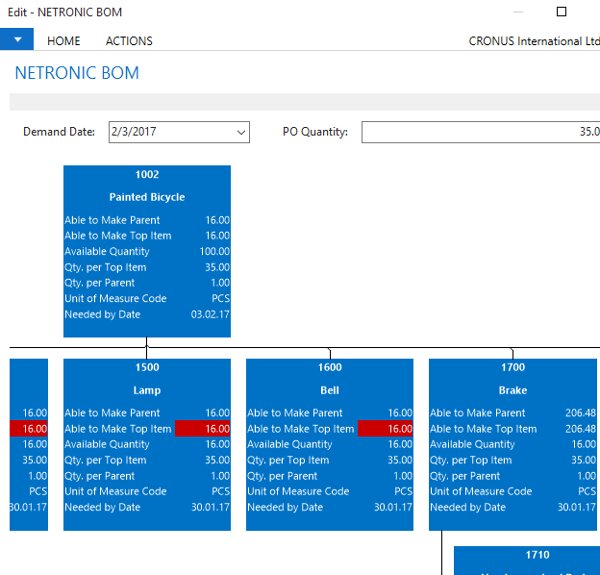
Task: Click Bell Unit of Measure Code row
Action: [x=330, y=492]
